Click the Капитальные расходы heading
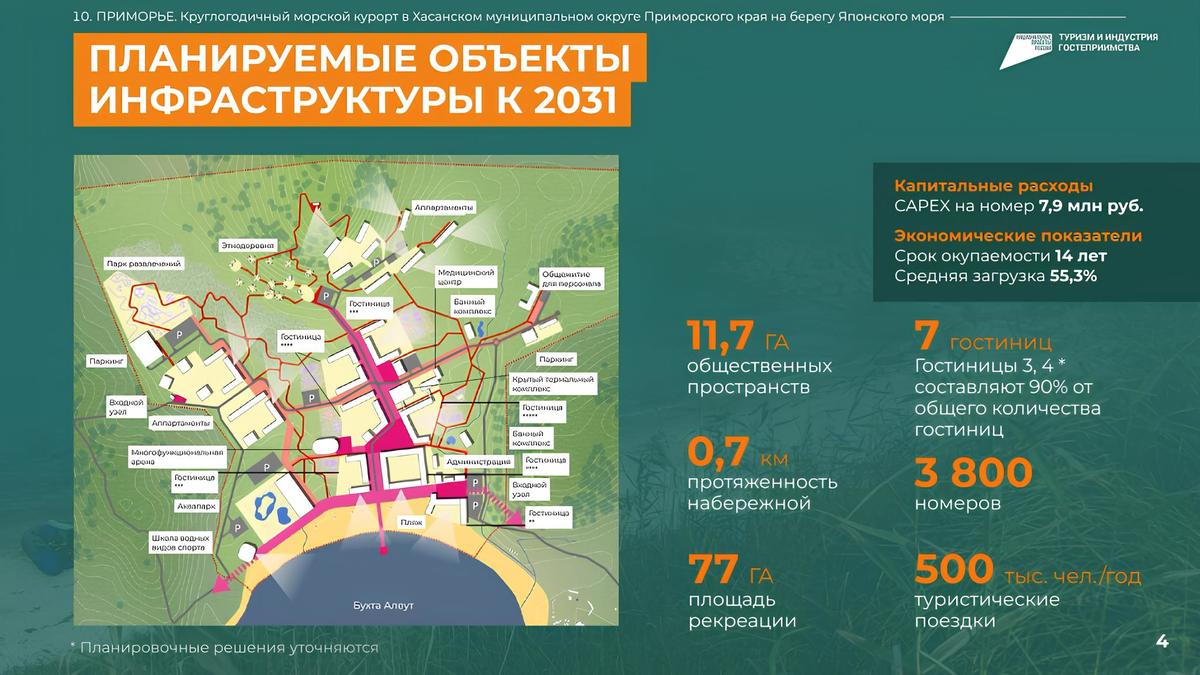 pyautogui.click(x=993, y=186)
